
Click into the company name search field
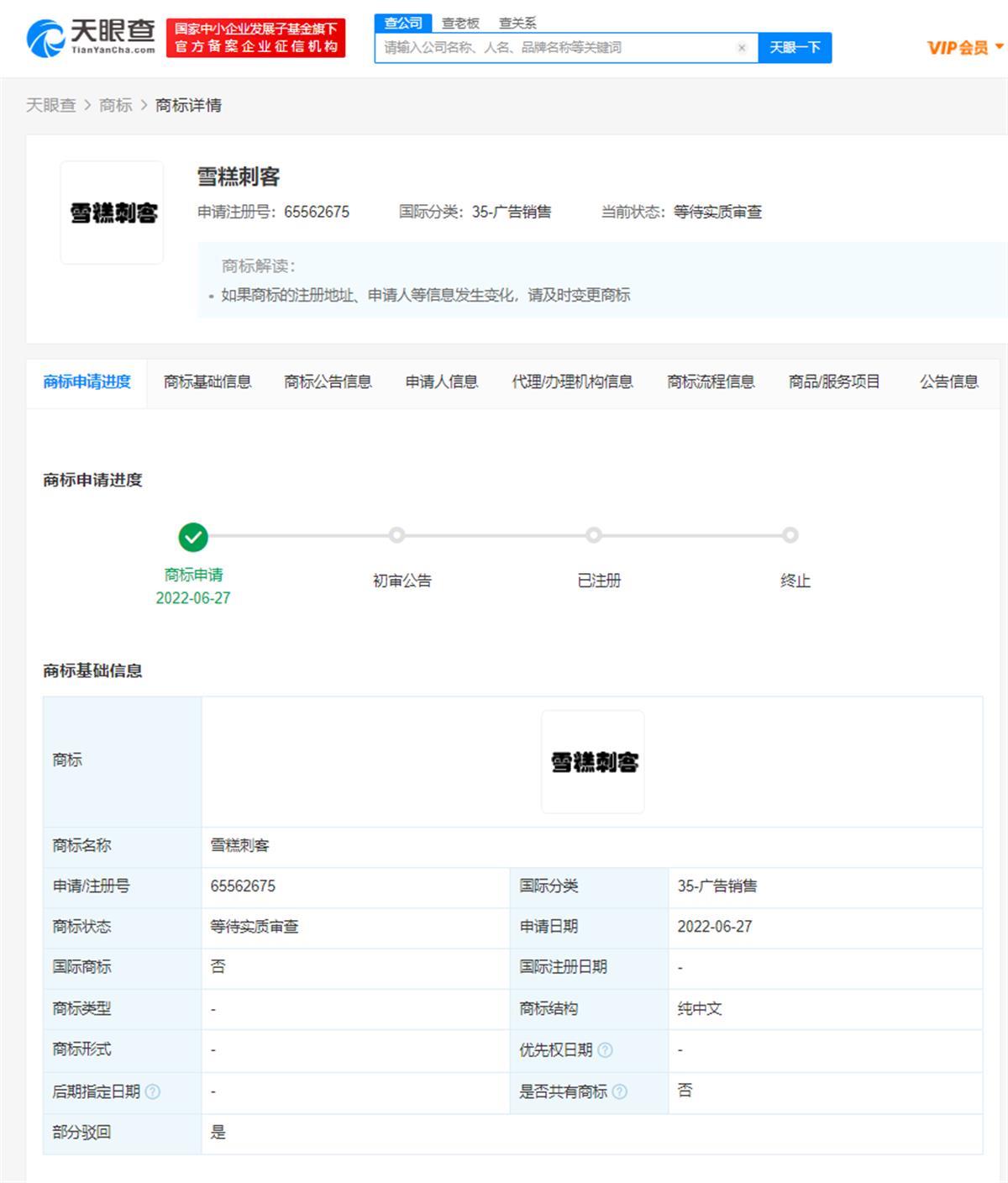pos(554,48)
